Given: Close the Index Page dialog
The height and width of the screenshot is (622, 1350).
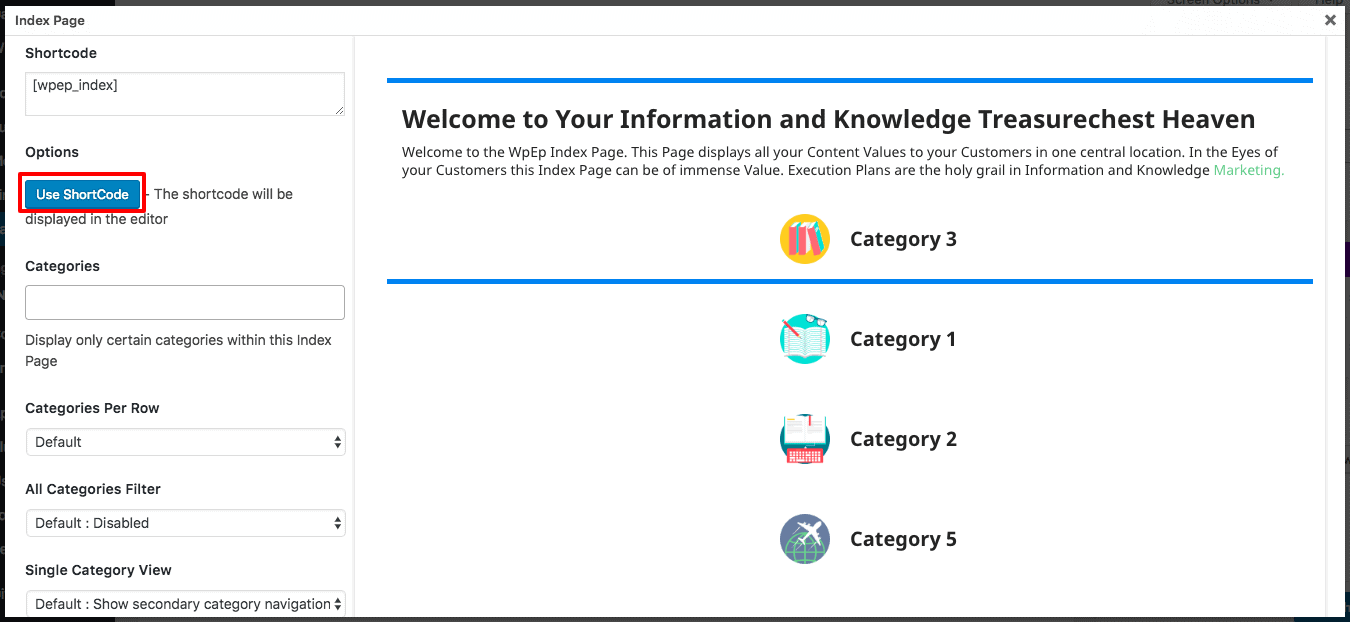Looking at the screenshot, I should coord(1330,20).
